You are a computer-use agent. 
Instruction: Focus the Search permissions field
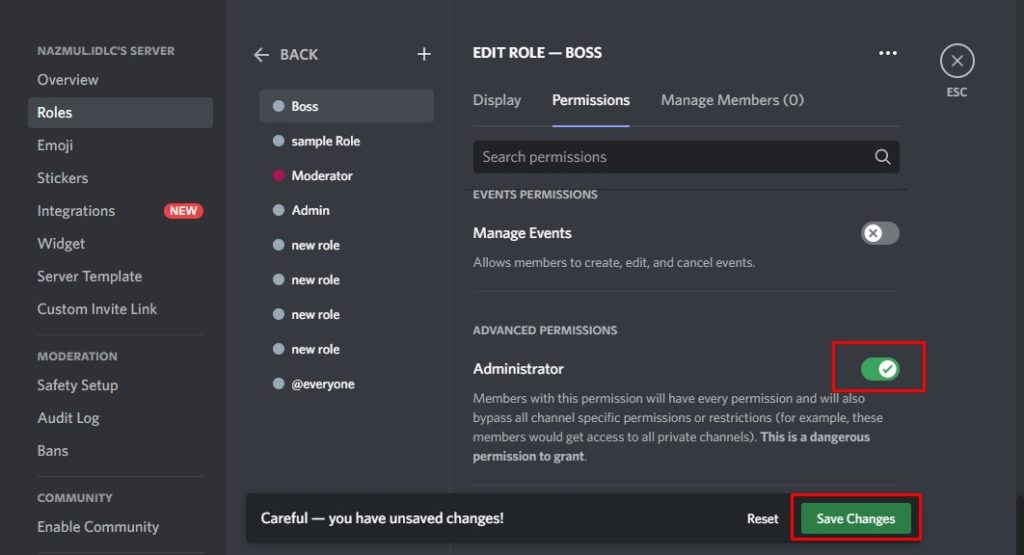[x=686, y=157]
